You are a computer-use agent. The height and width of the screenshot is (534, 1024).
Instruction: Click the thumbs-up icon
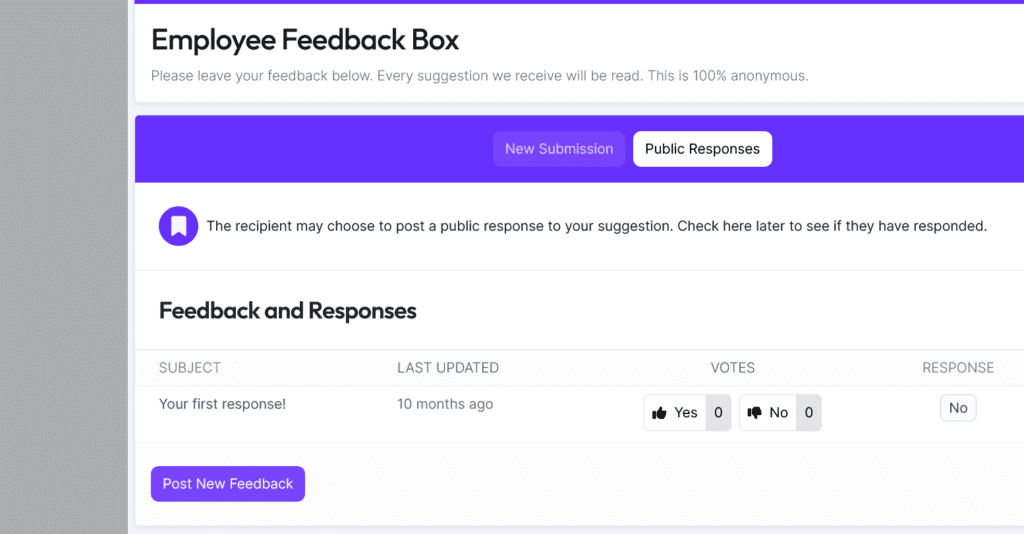659,413
